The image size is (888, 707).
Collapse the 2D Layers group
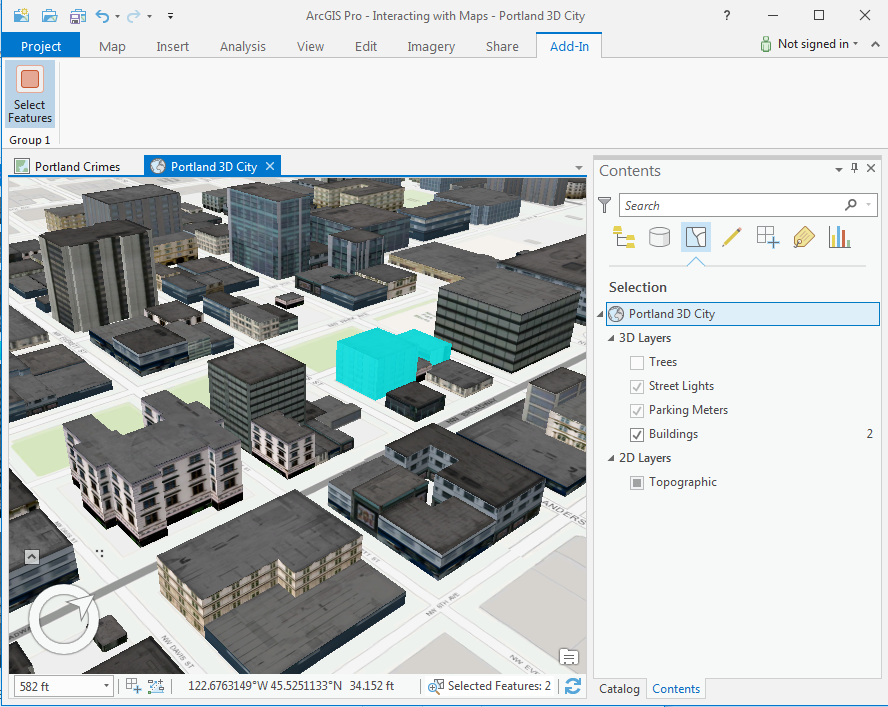pos(611,457)
